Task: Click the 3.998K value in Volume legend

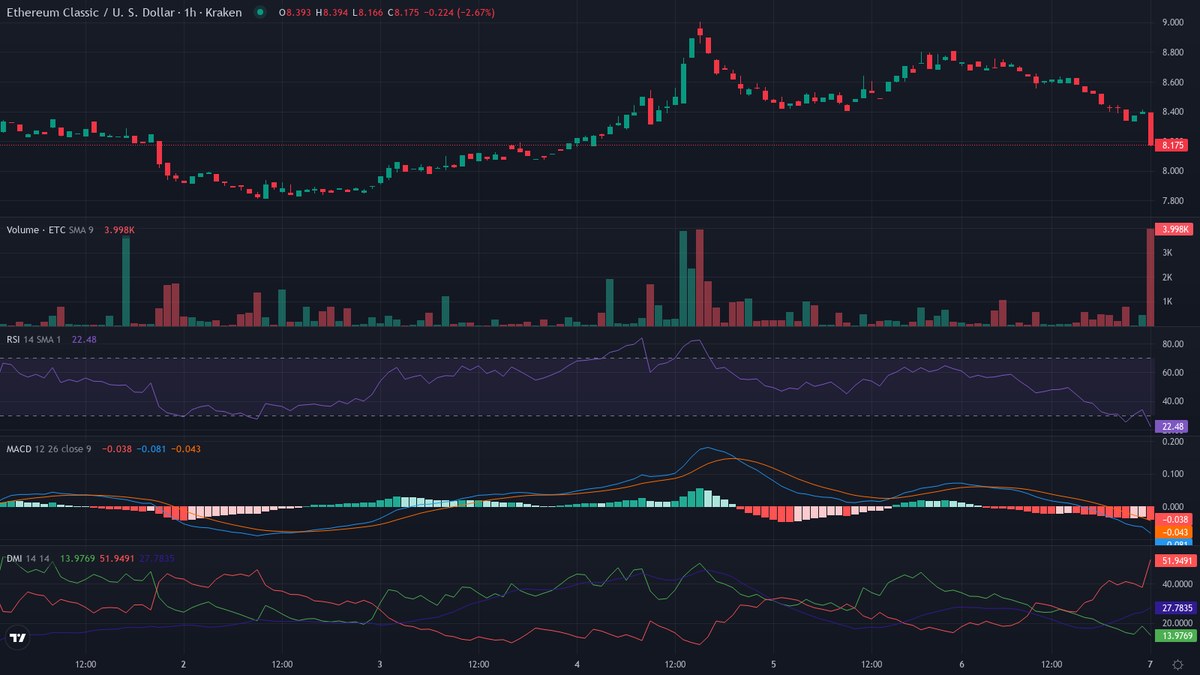Action: point(119,230)
